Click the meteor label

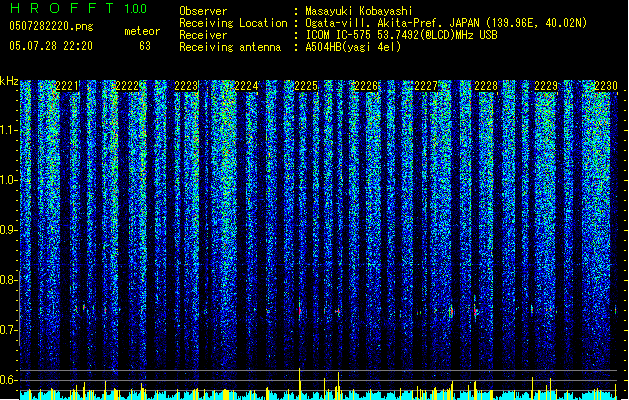tap(142, 31)
